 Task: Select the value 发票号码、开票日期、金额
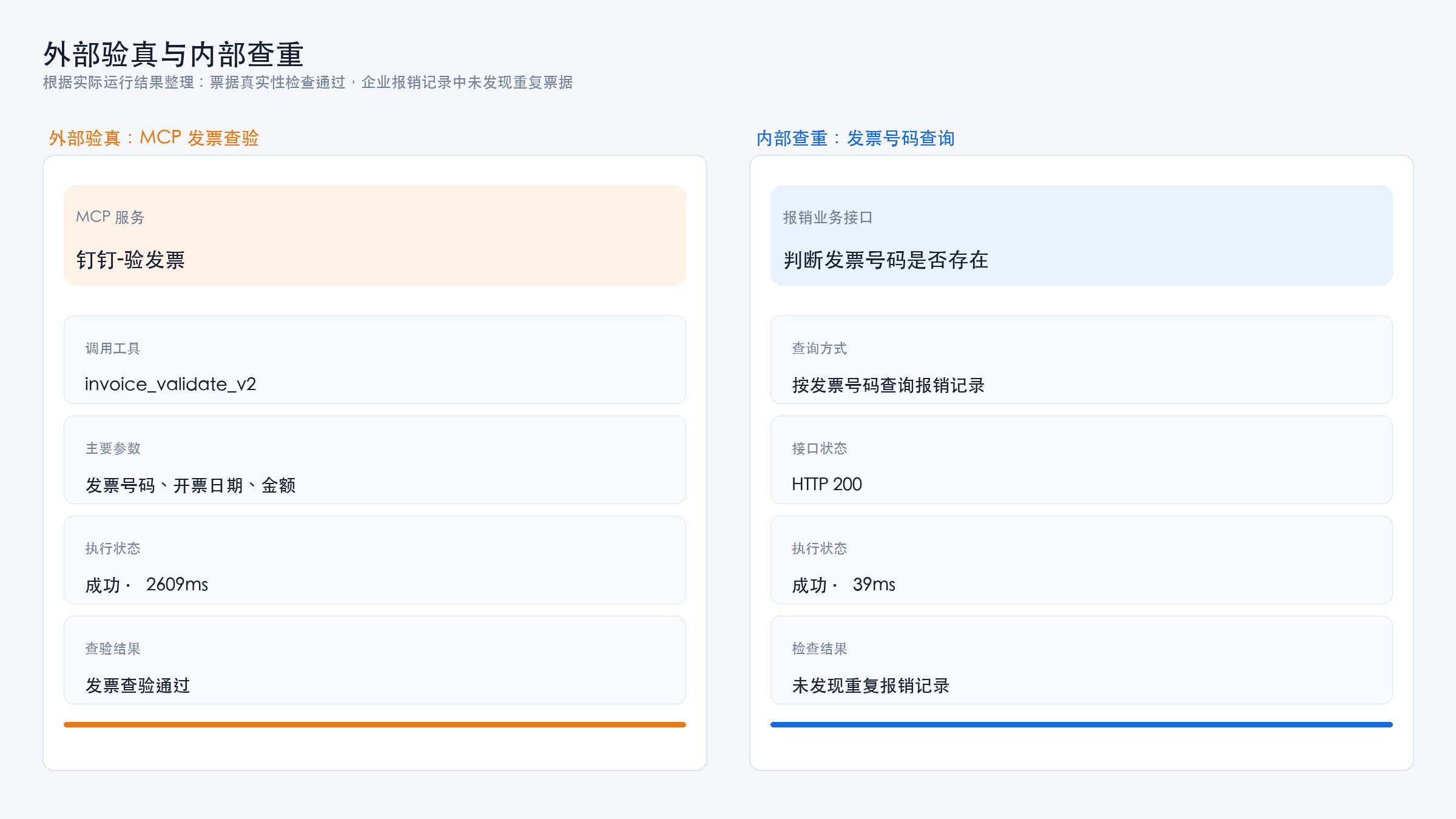tap(190, 485)
